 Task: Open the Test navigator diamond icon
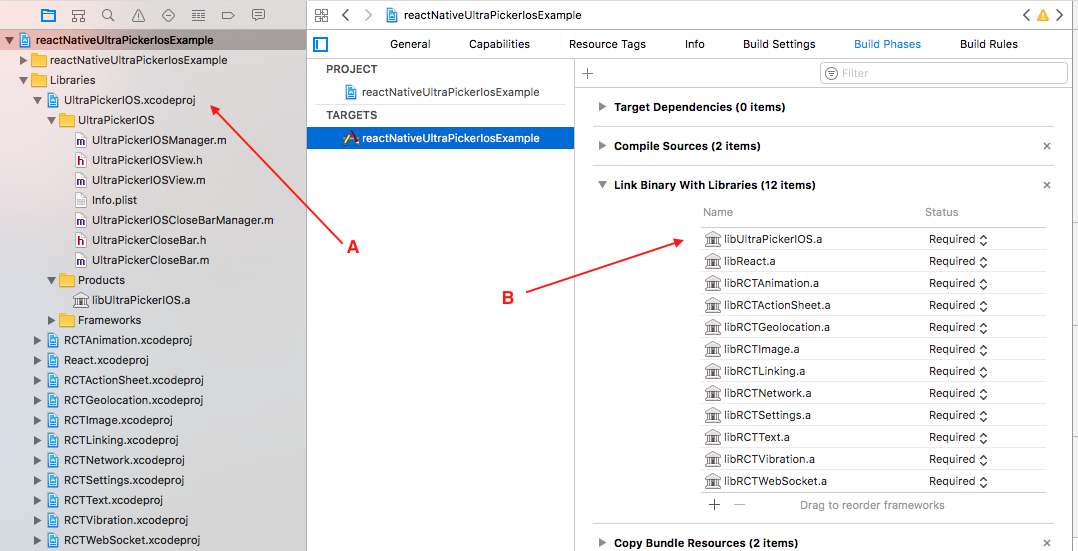coord(168,14)
